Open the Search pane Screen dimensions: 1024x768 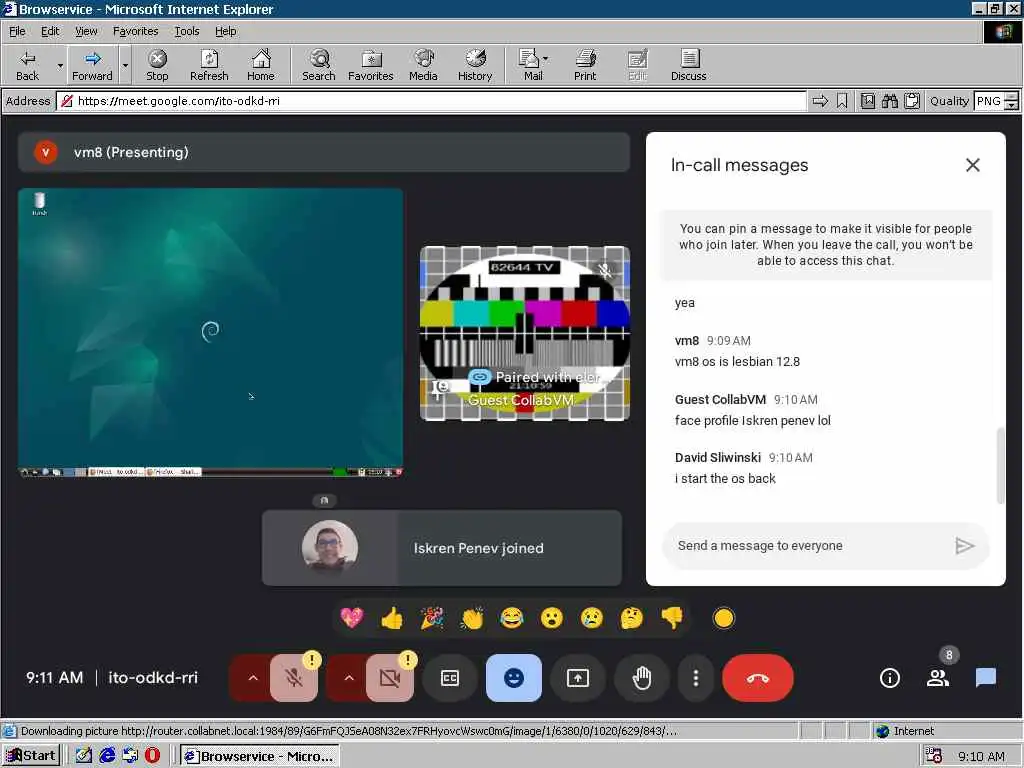point(319,65)
